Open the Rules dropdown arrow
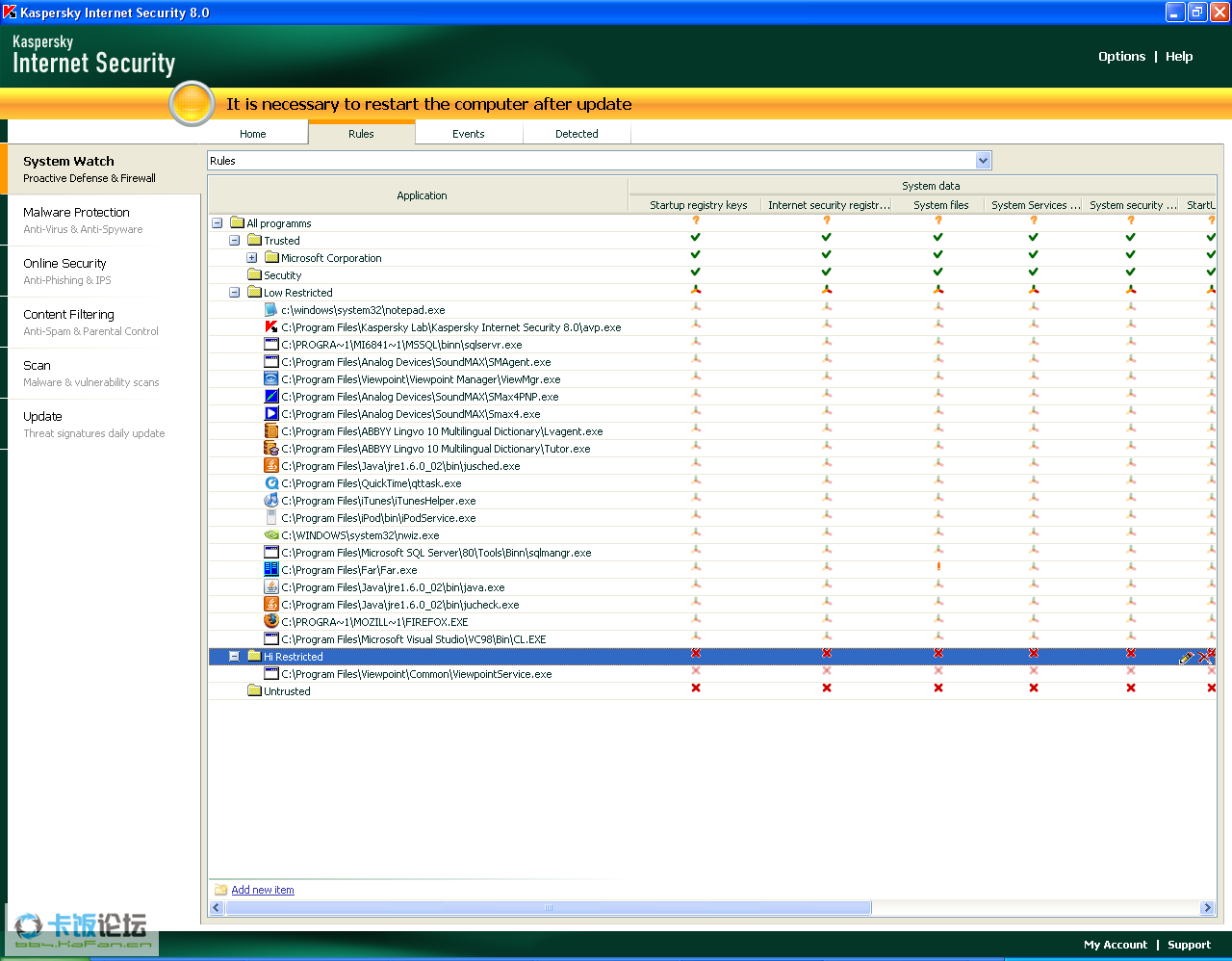1232x961 pixels. (x=983, y=161)
